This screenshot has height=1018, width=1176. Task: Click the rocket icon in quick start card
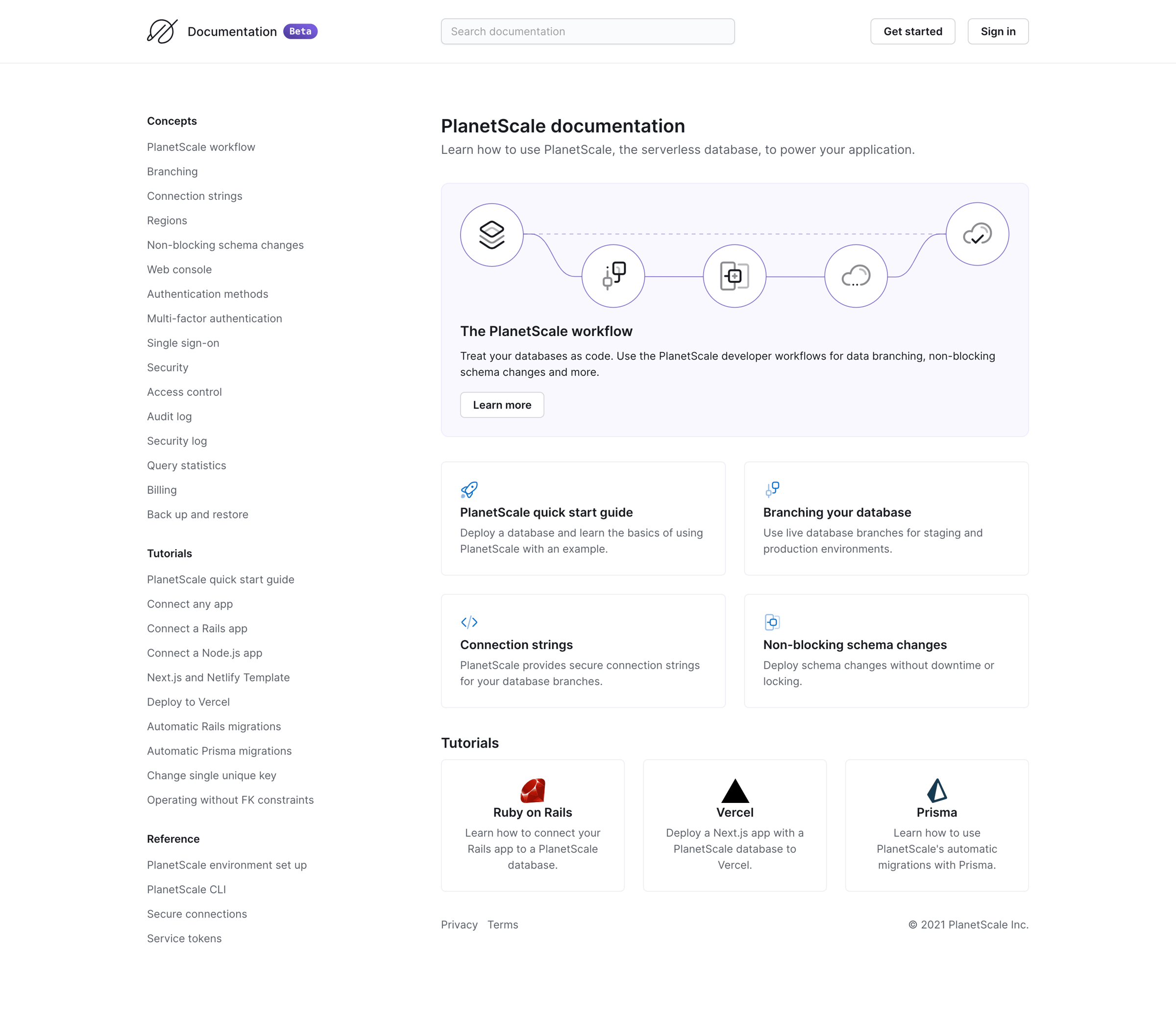pyautogui.click(x=469, y=489)
